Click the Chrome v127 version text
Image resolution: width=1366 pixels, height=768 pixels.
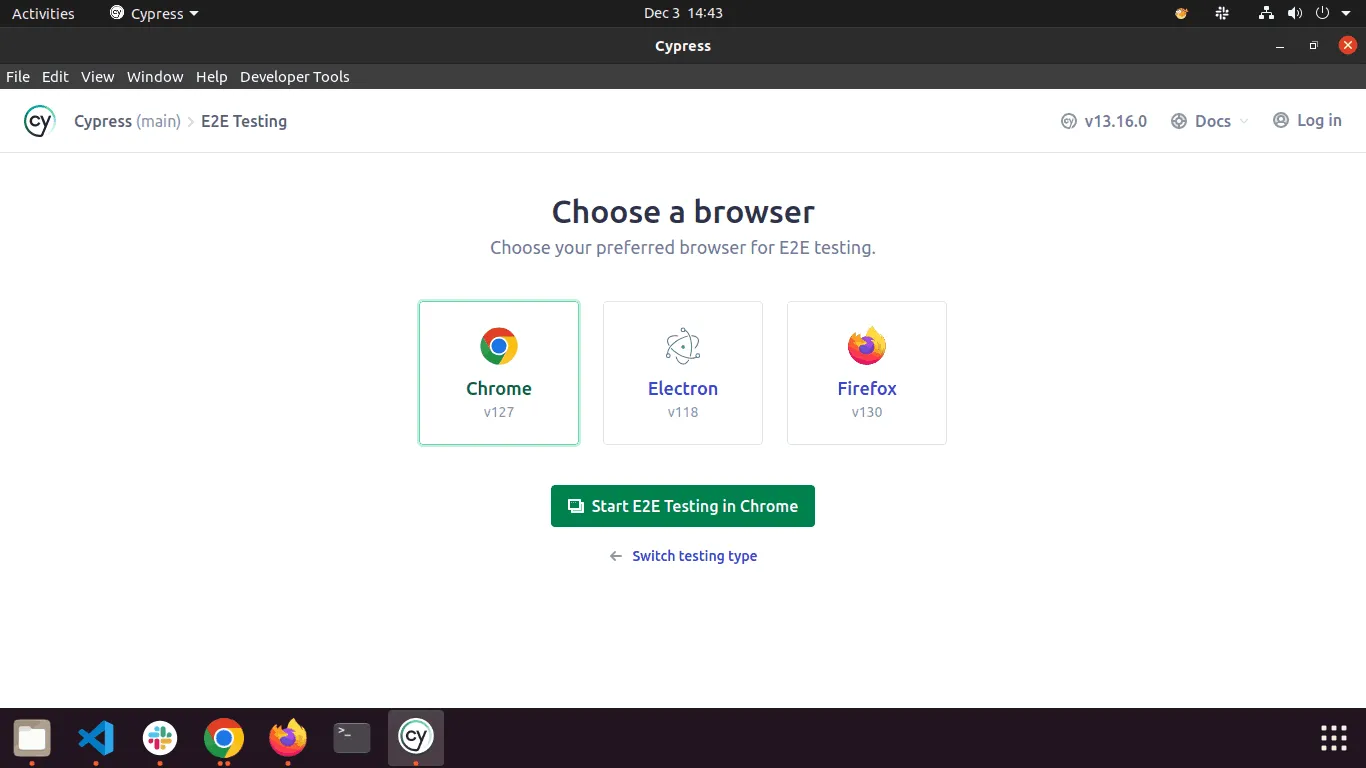[x=499, y=412]
